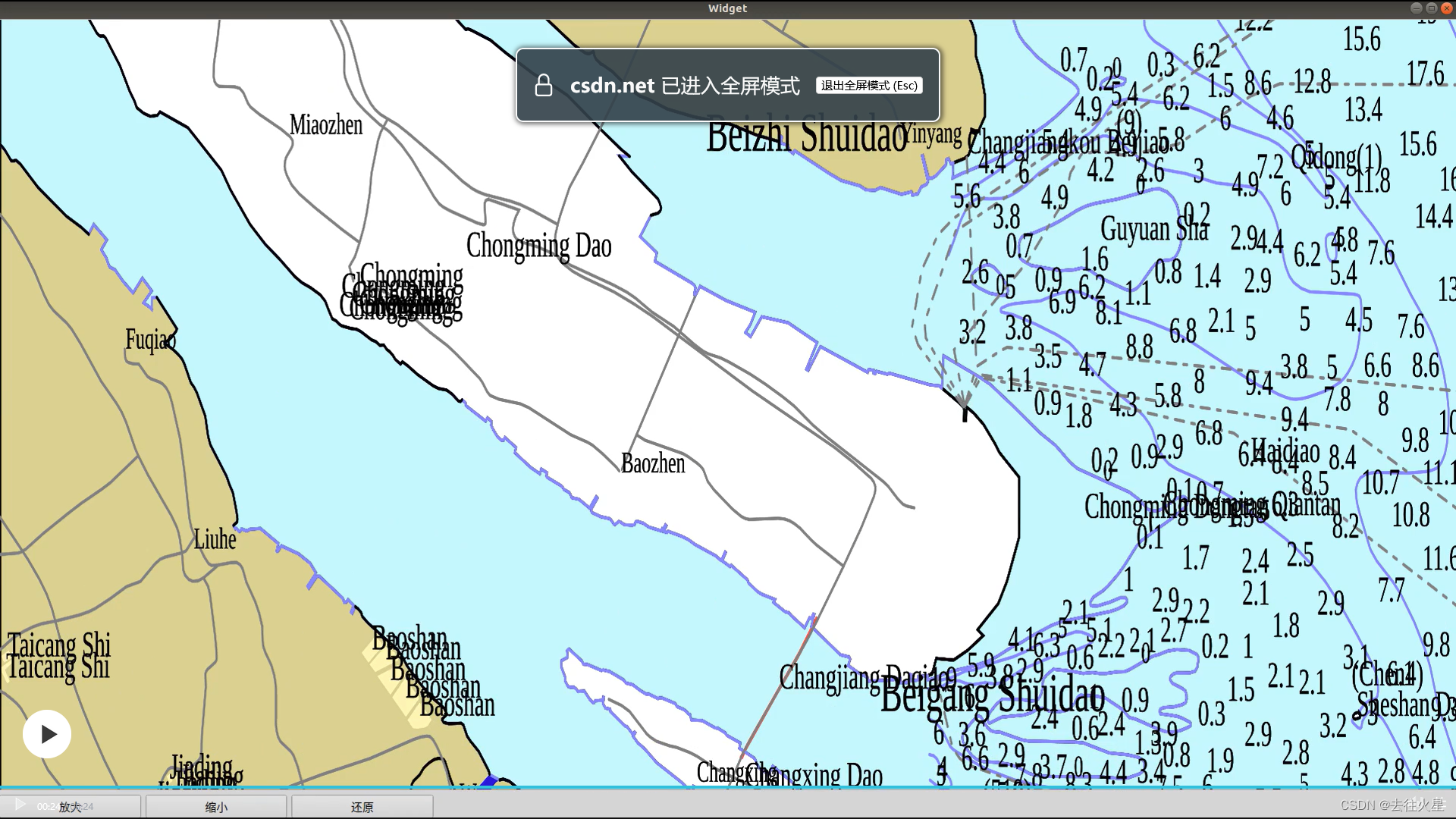Click the Fuqiao label on the map

point(150,340)
